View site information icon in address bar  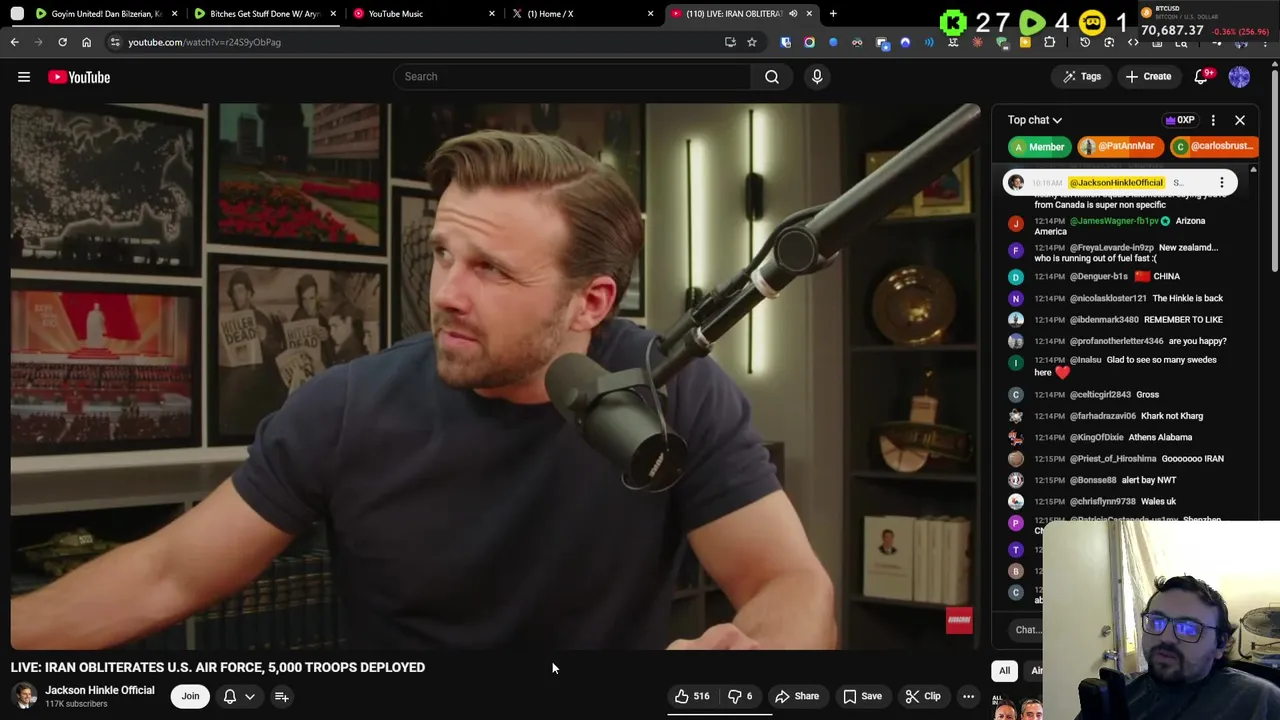coord(115,42)
